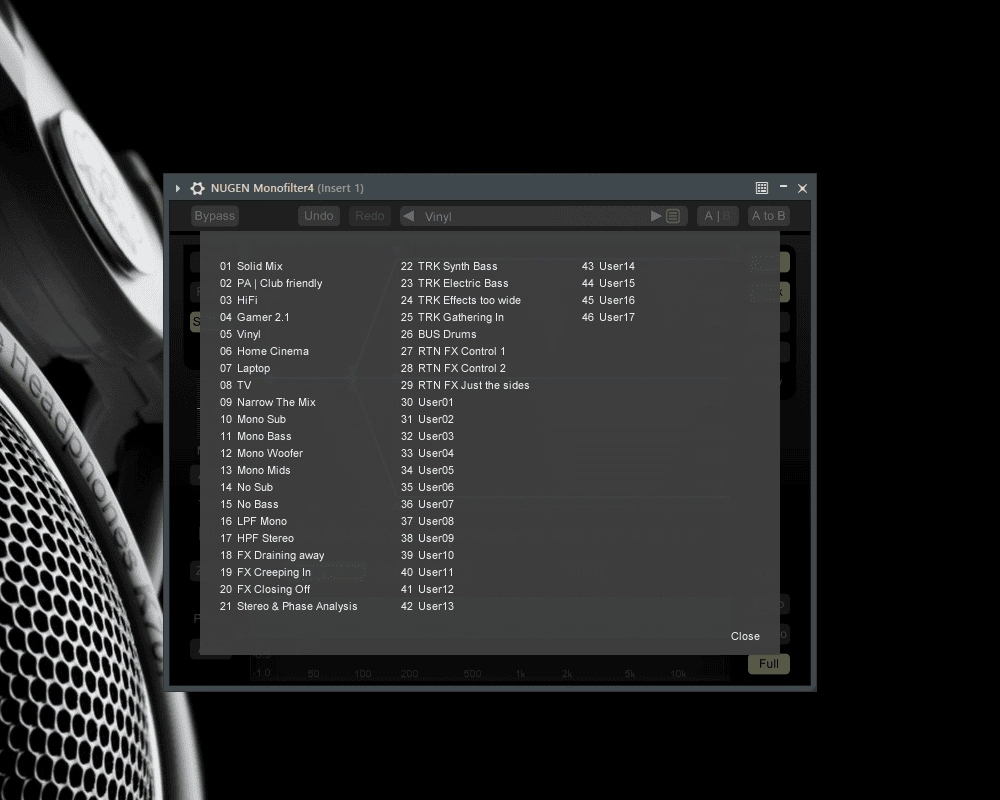
Task: Pick 26 BUS Drums preset
Action: [x=438, y=334]
